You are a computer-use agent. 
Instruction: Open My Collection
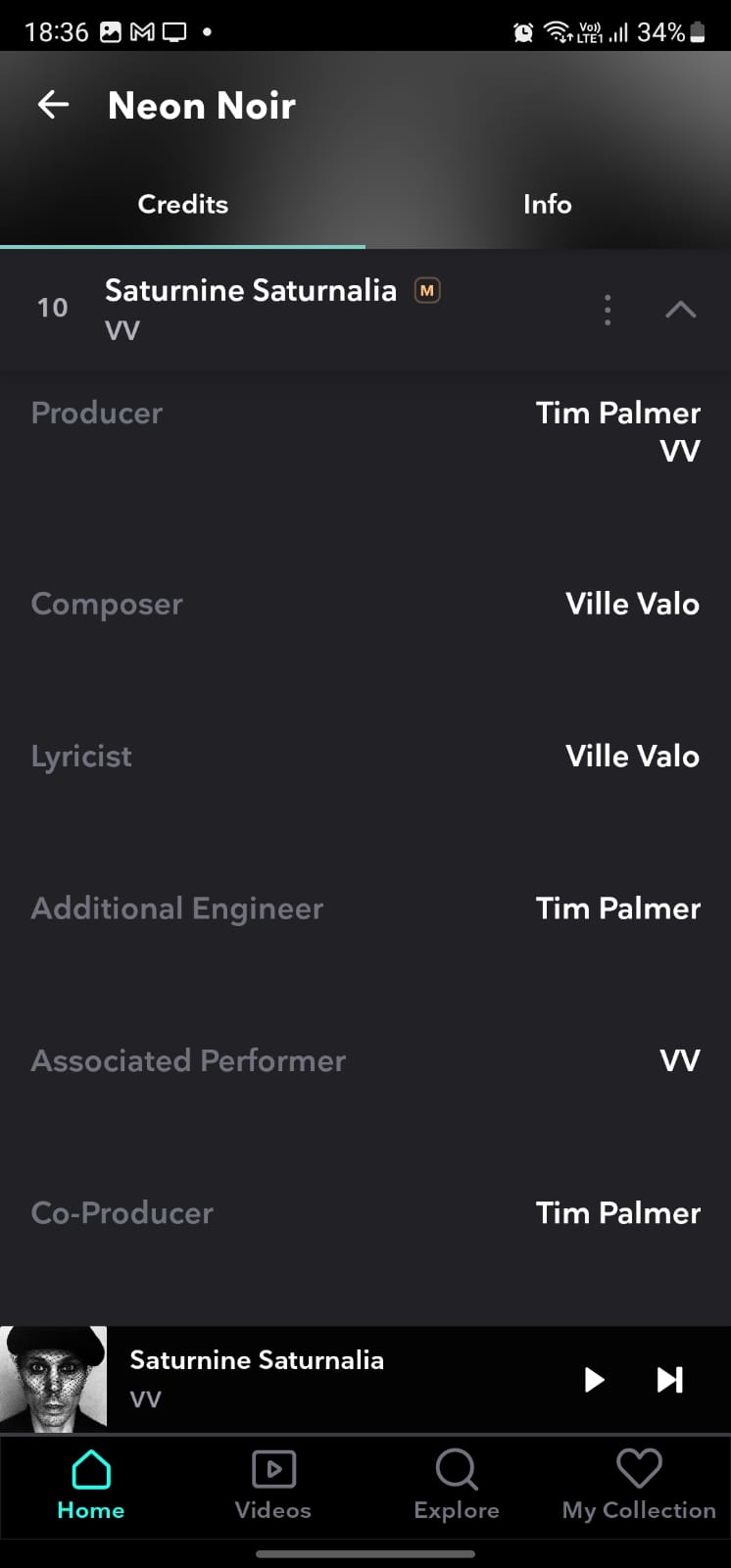tap(639, 1485)
